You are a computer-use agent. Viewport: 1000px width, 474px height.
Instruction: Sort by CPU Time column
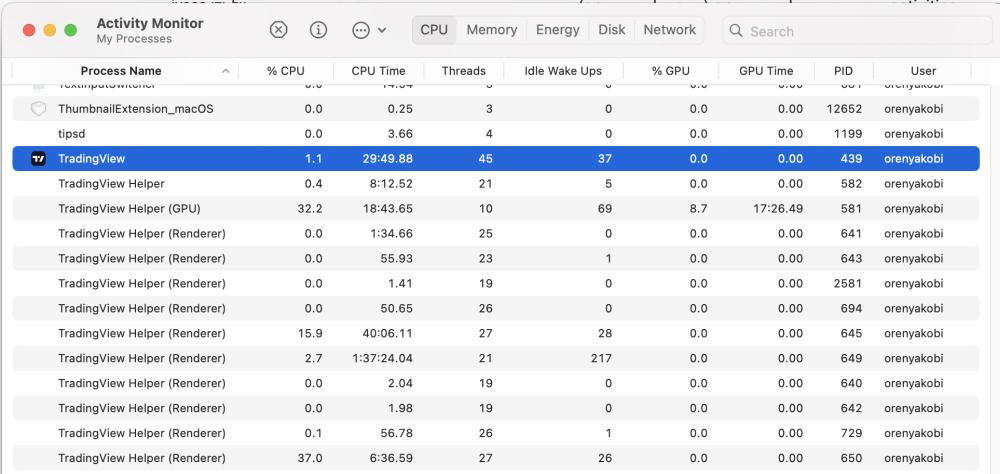[378, 71]
